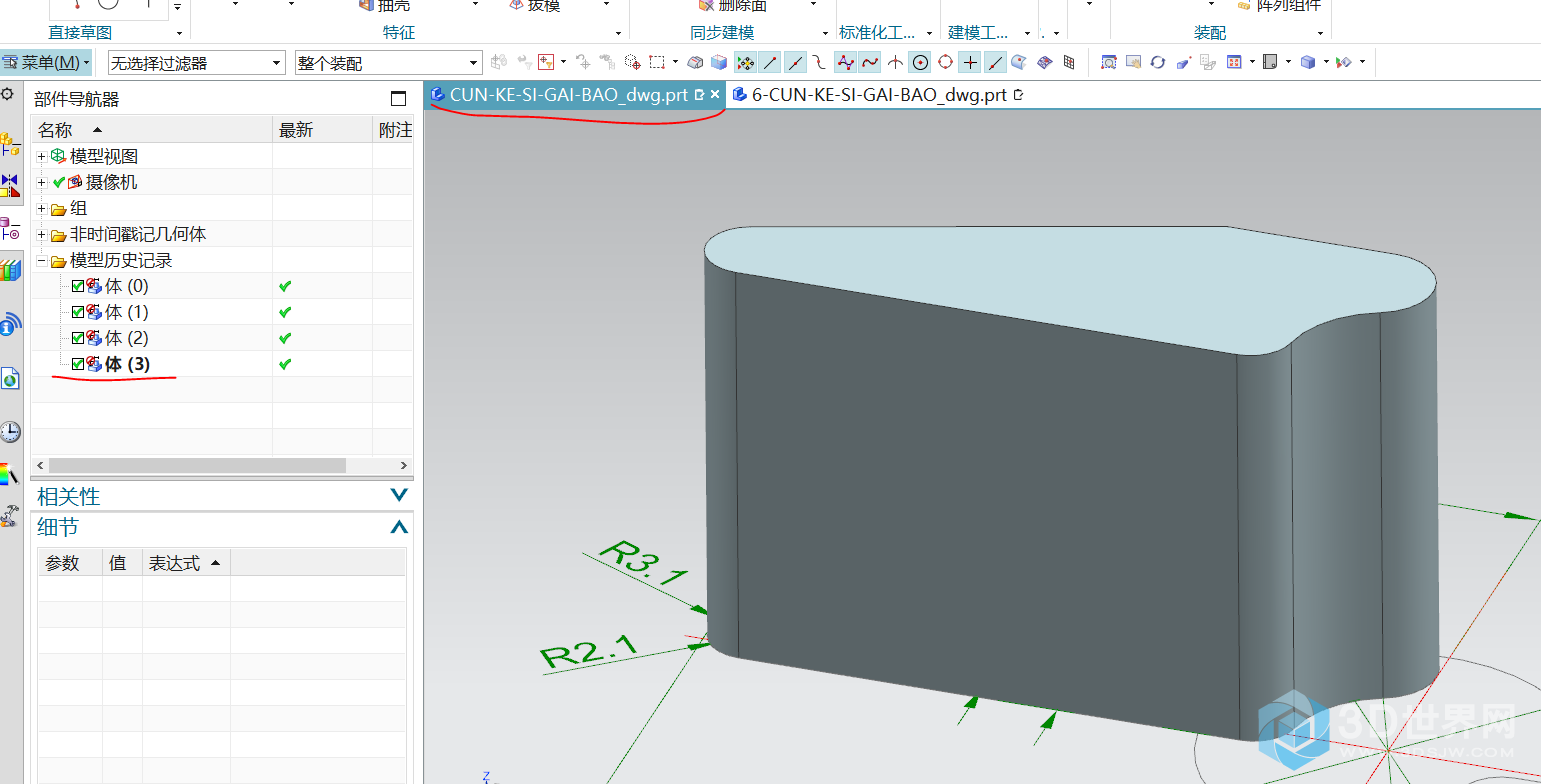Click the 阵列组件 (Pattern Component) icon
This screenshot has width=1541, height=784.
(x=1244, y=6)
